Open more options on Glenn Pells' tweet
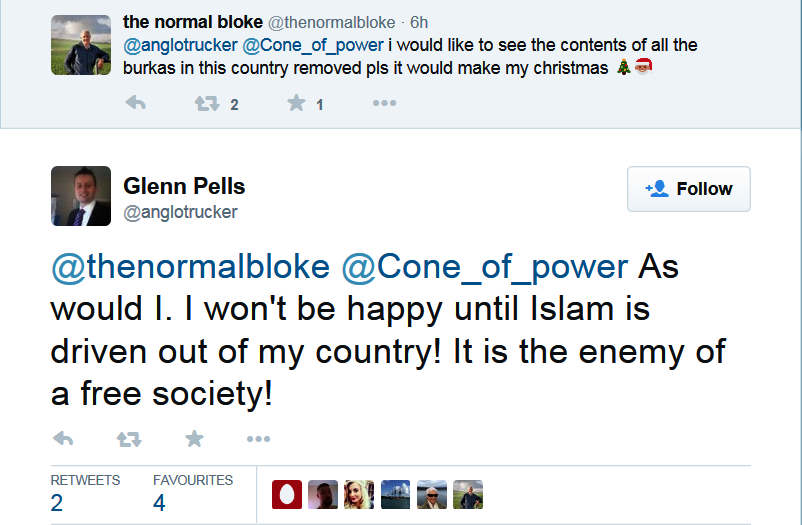 point(258,438)
